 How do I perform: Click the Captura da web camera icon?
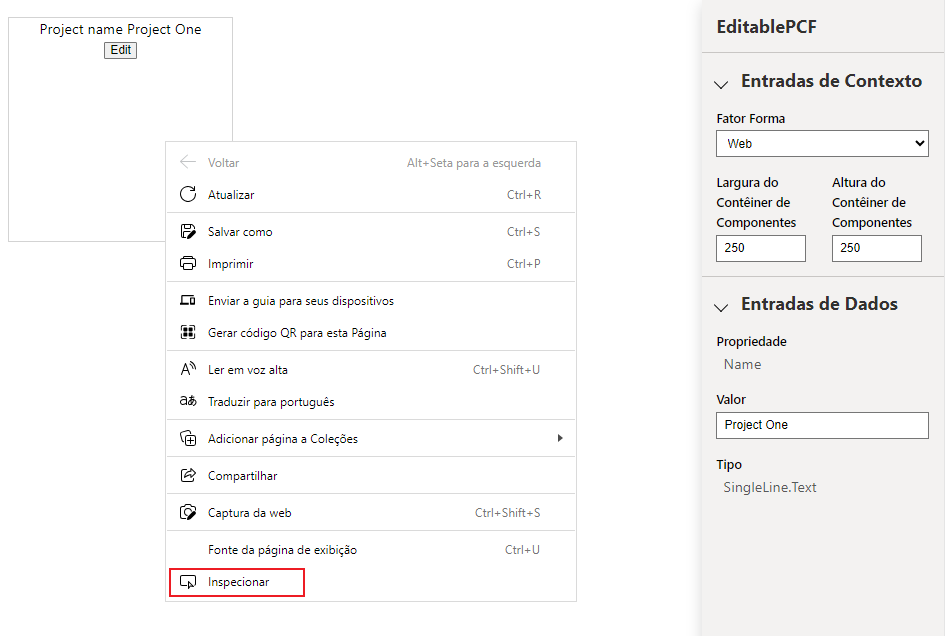pos(188,512)
